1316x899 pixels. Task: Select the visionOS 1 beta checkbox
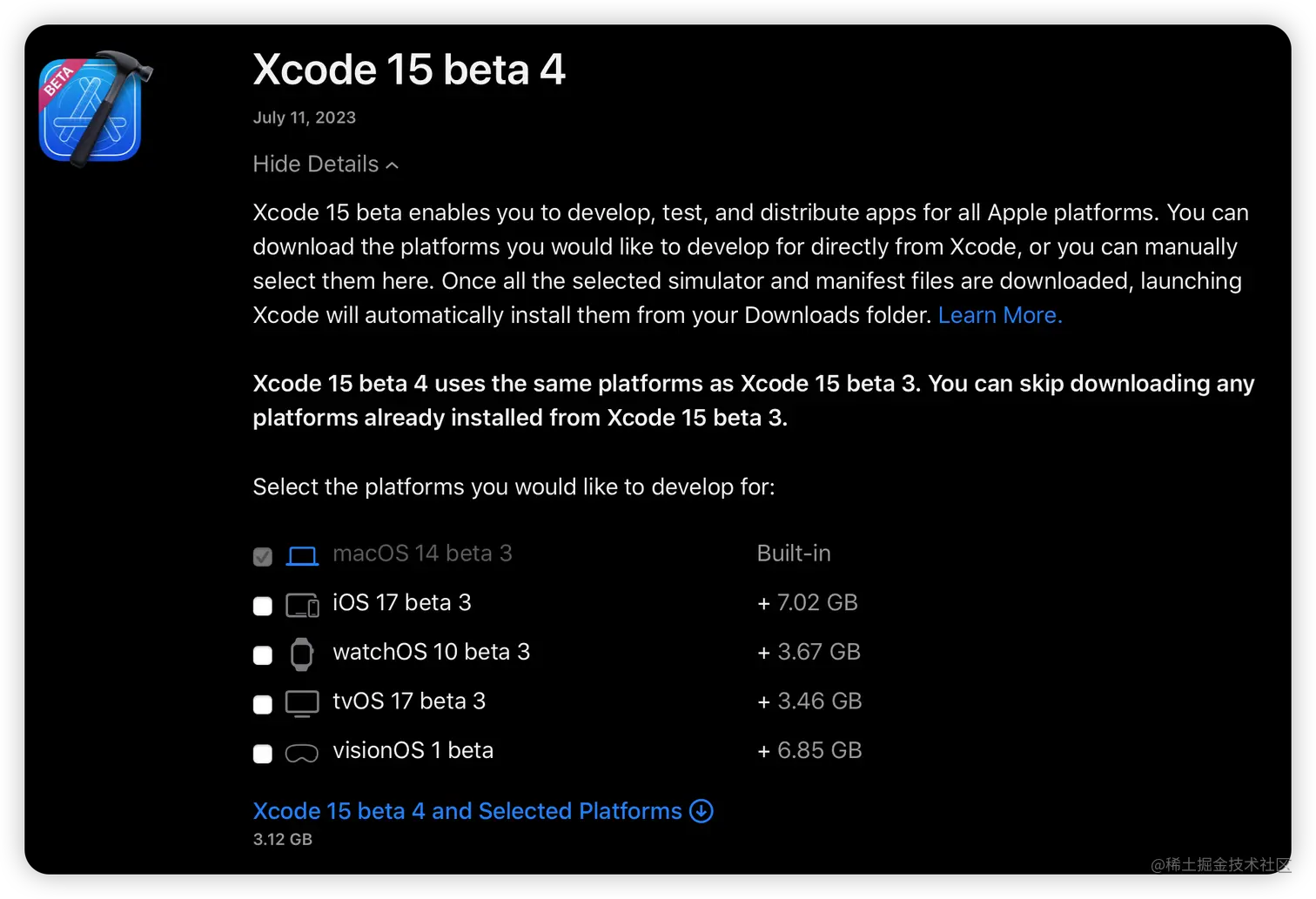pos(263,754)
